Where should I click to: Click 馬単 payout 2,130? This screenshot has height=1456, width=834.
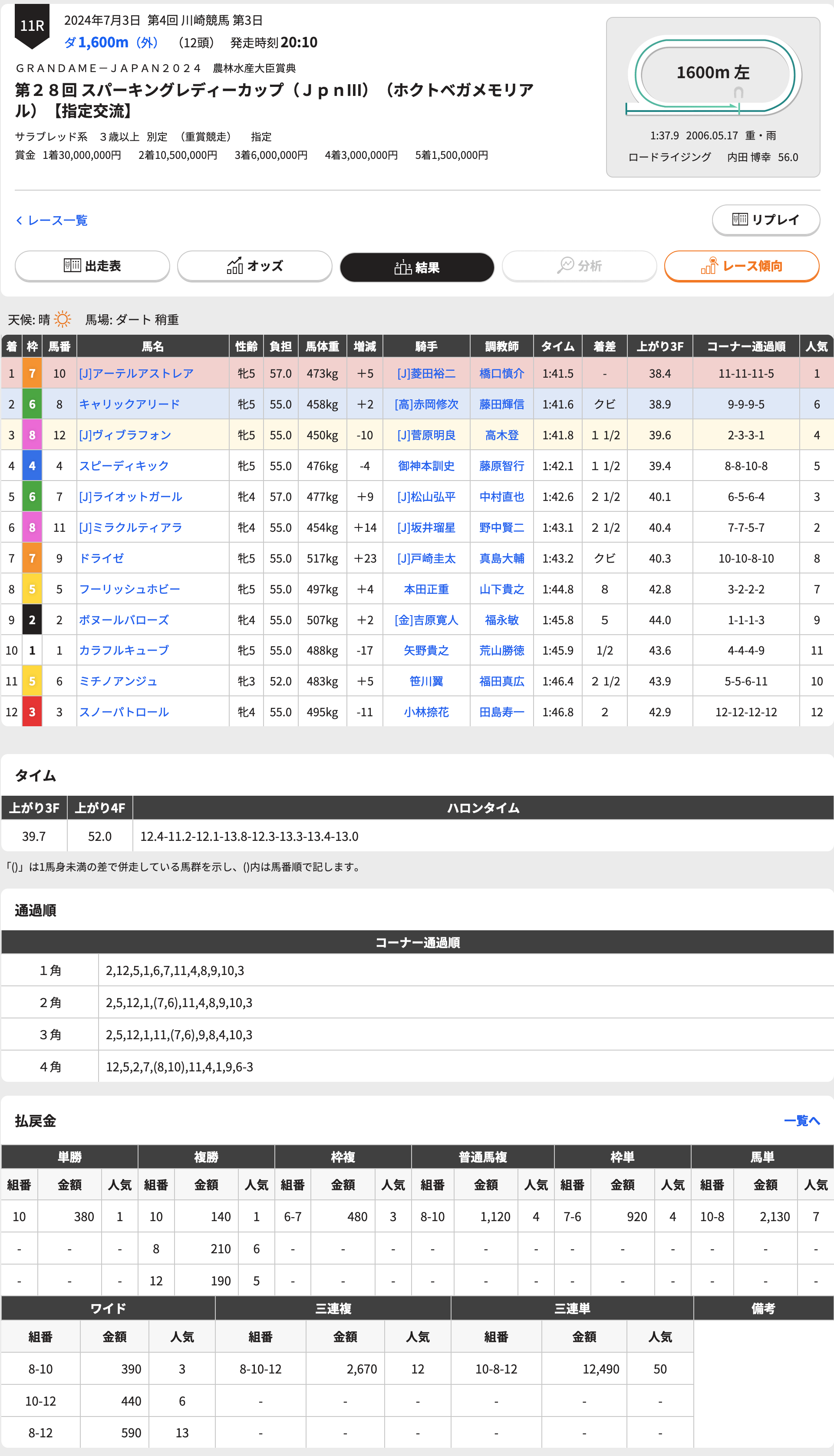775,1216
